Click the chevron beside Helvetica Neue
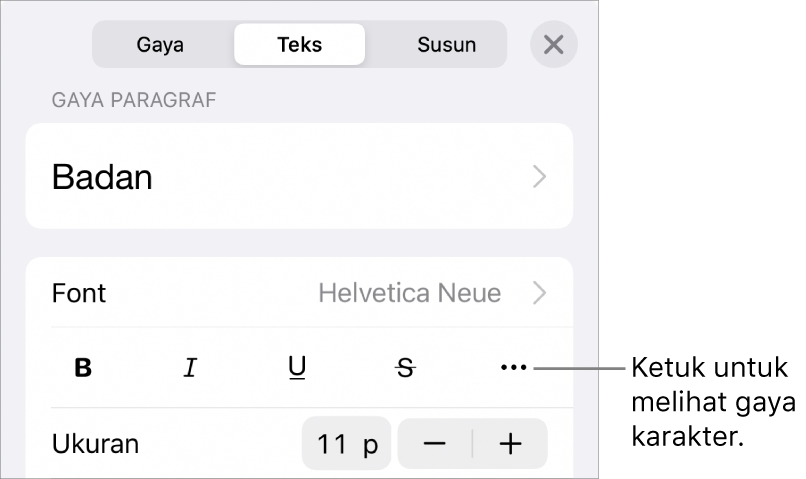The image size is (806, 479). [539, 293]
